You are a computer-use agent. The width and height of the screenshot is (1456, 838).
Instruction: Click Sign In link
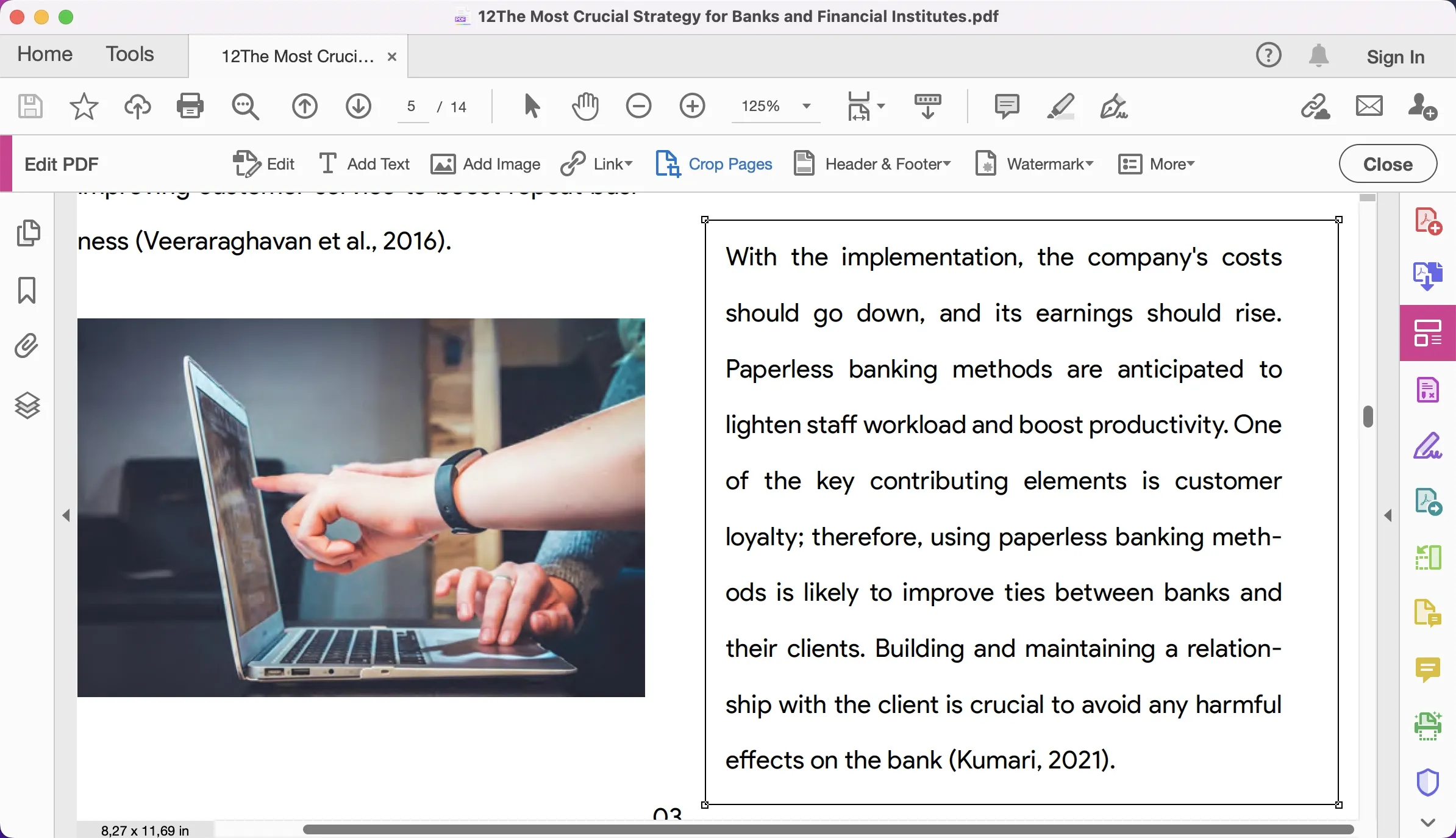pos(1395,57)
